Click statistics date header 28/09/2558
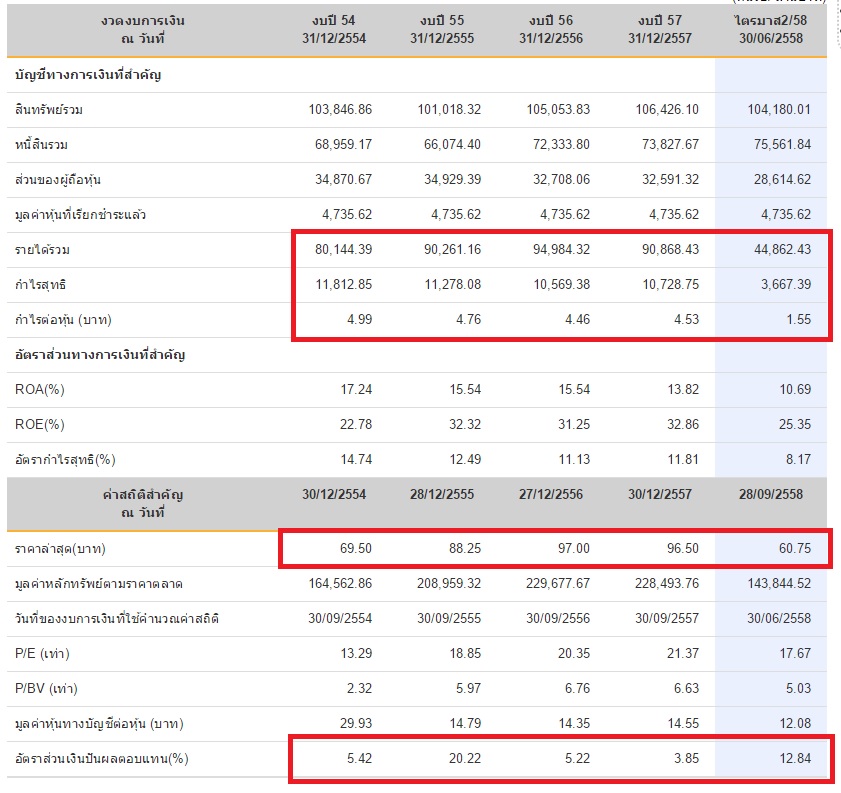Viewport: 841px width, 793px height. point(771,494)
